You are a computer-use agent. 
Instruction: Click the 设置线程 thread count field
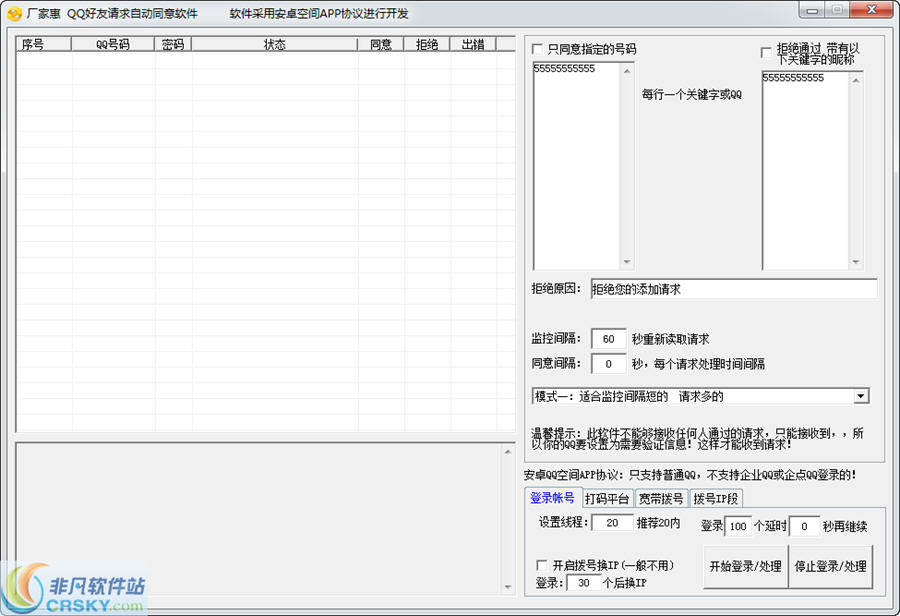612,523
